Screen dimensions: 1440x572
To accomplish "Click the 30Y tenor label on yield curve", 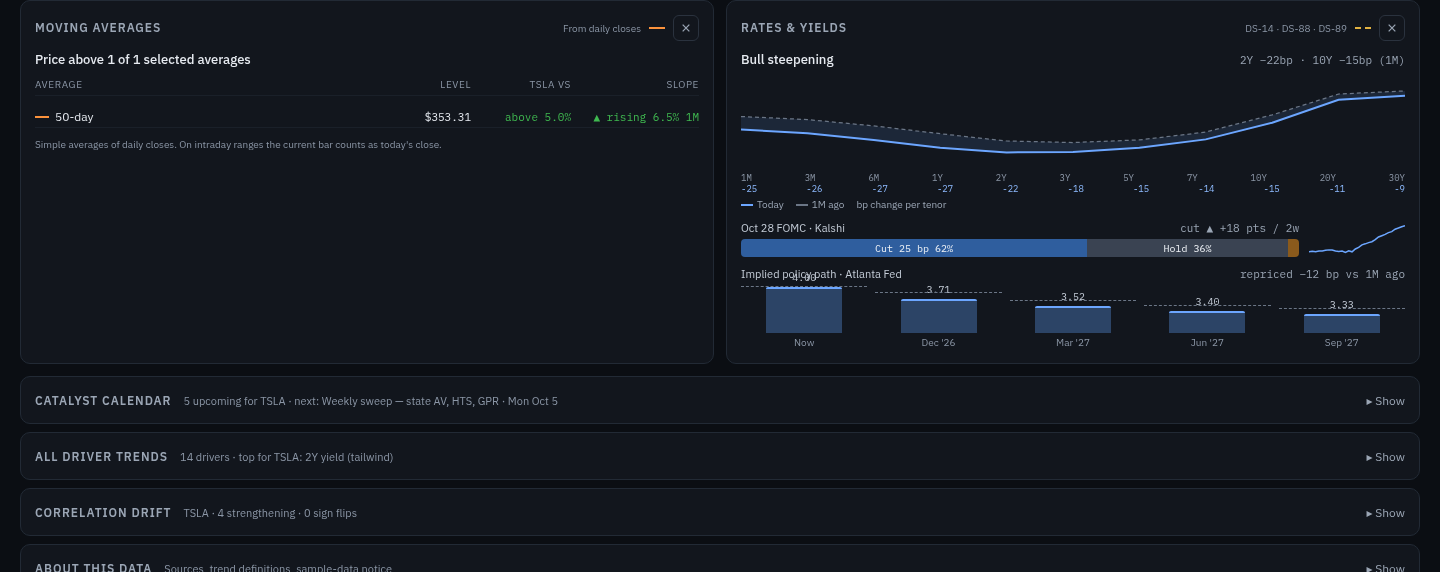I will click(1396, 178).
